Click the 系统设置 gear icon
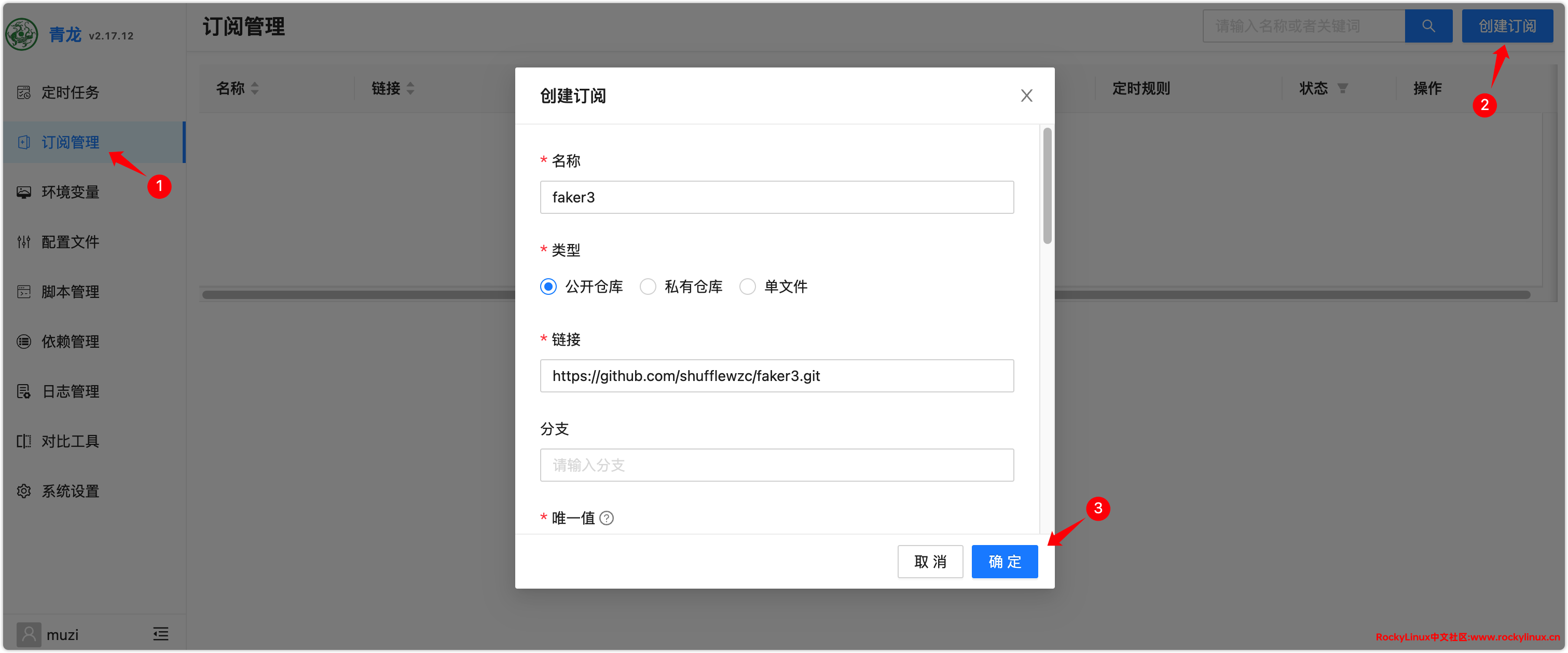 point(24,491)
